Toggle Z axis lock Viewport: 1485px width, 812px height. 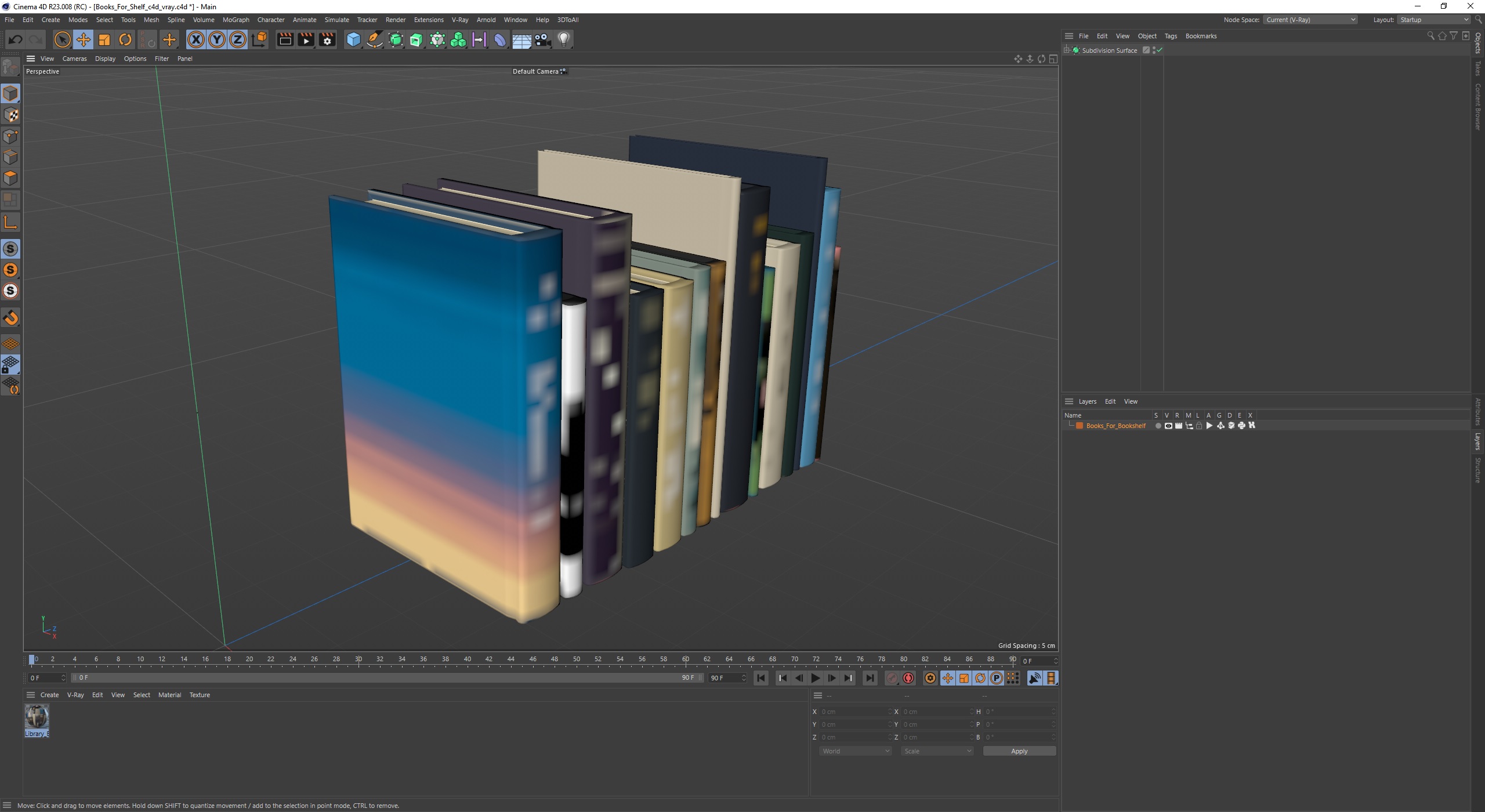[238, 39]
